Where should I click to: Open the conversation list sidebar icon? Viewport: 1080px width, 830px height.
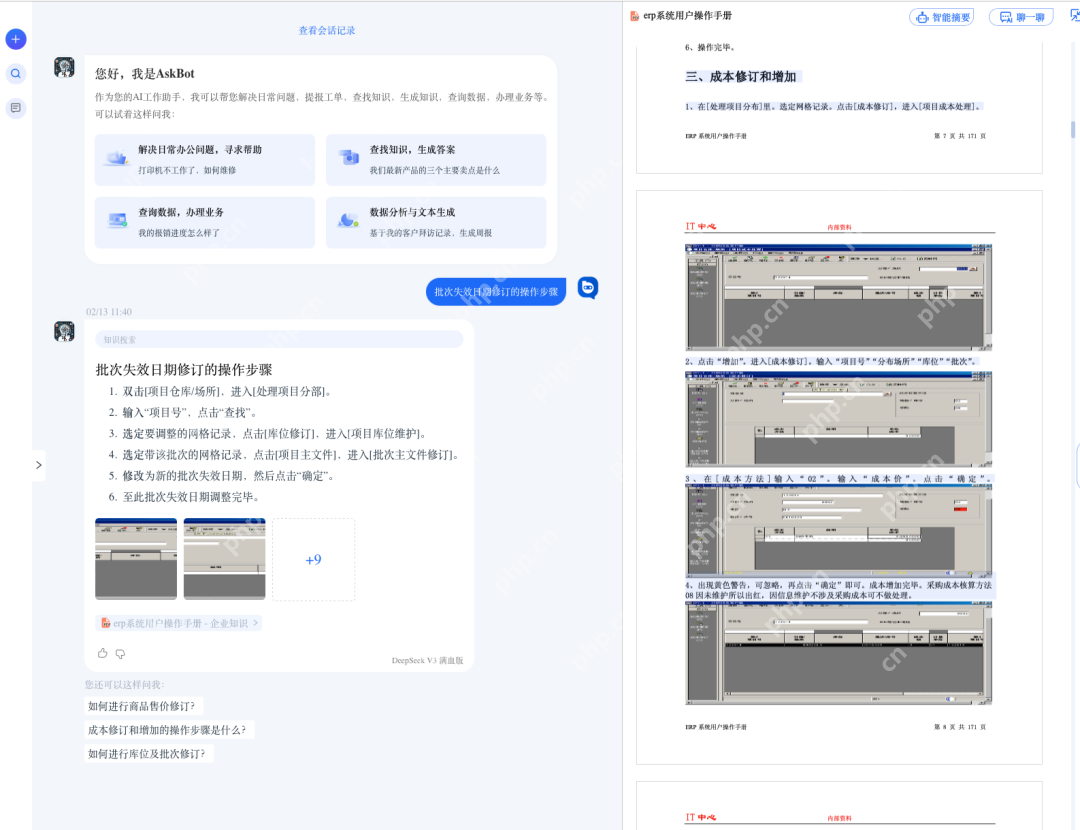pos(15,107)
